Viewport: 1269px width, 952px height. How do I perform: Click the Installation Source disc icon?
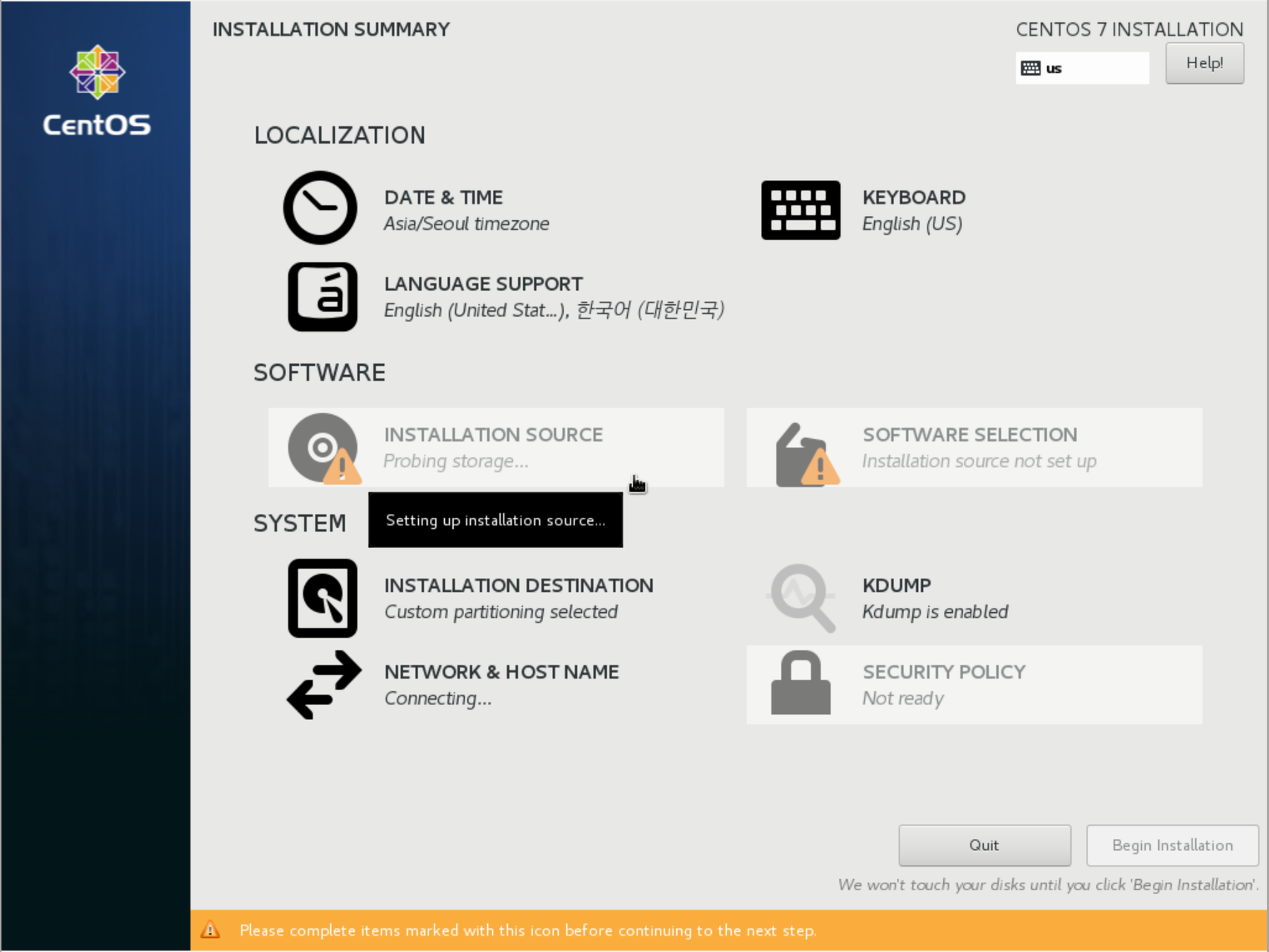click(324, 448)
